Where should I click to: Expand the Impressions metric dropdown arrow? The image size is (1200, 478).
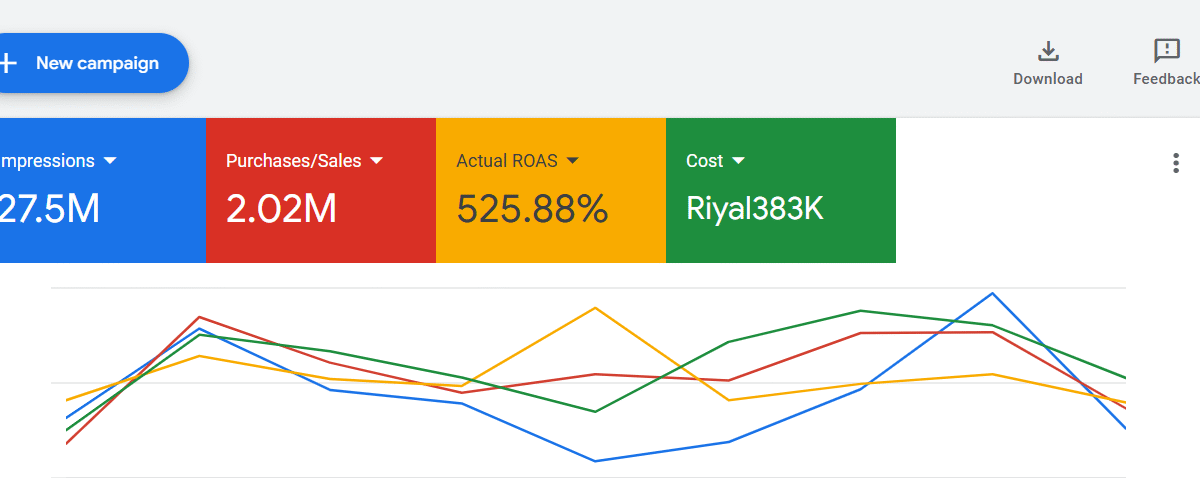(110, 161)
